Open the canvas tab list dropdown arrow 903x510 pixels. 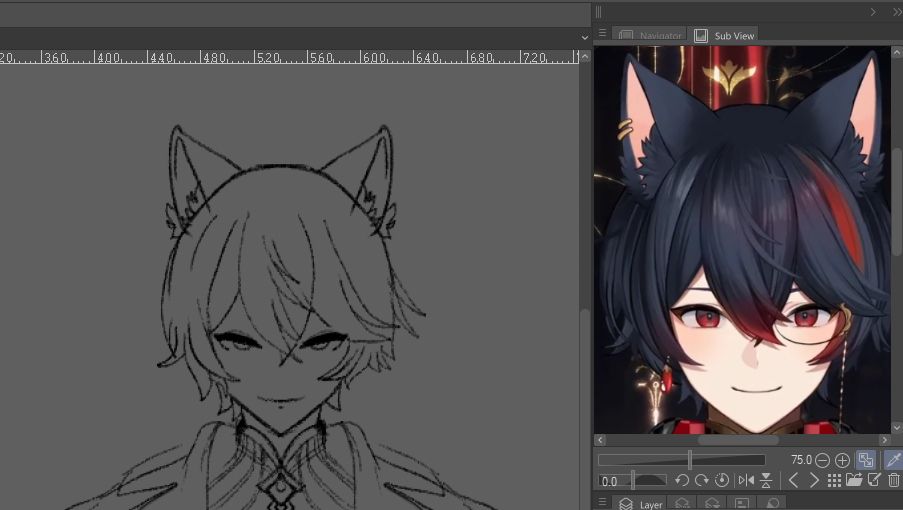(585, 38)
